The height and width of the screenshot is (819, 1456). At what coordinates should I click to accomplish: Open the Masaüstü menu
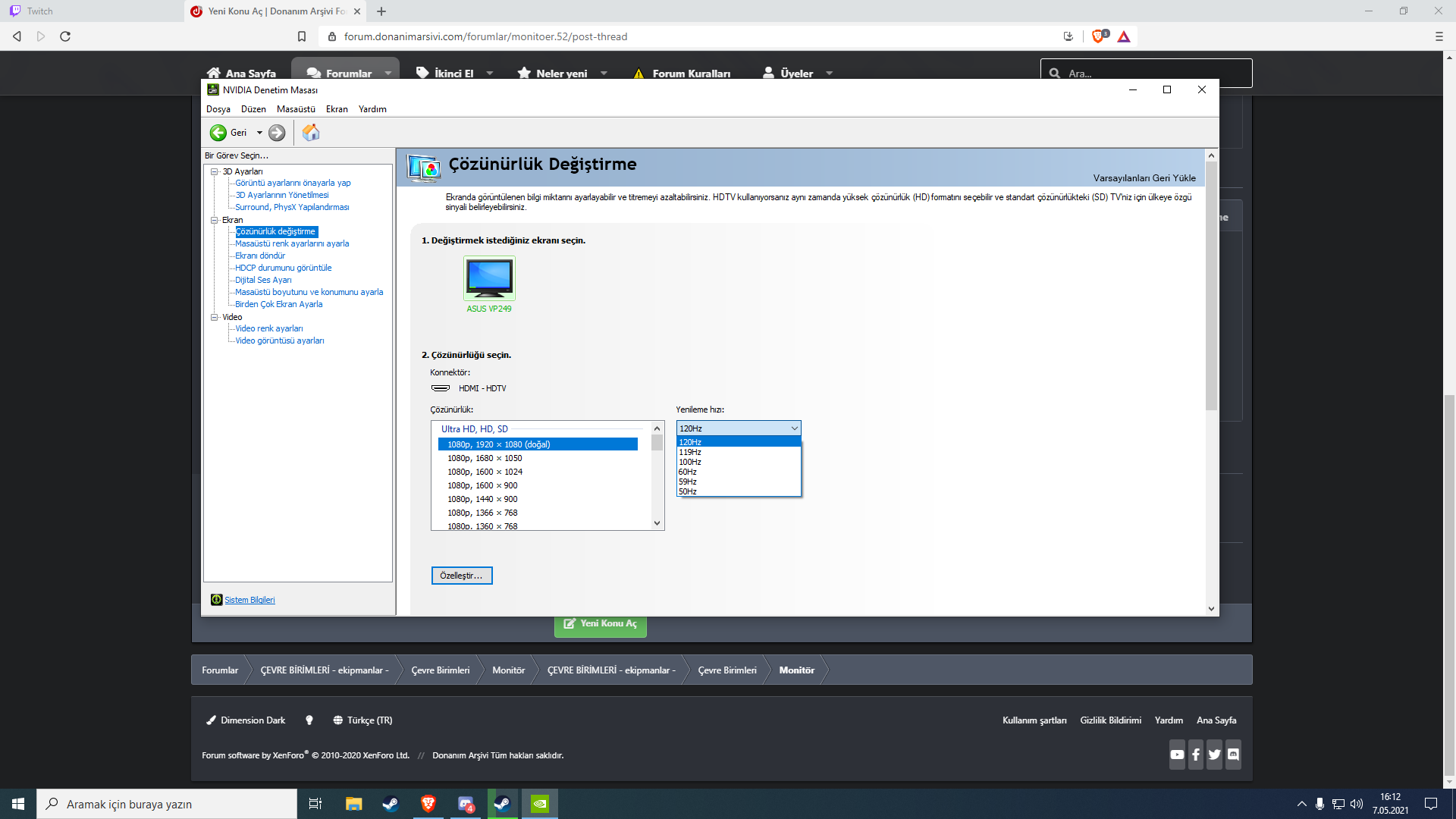[x=296, y=109]
